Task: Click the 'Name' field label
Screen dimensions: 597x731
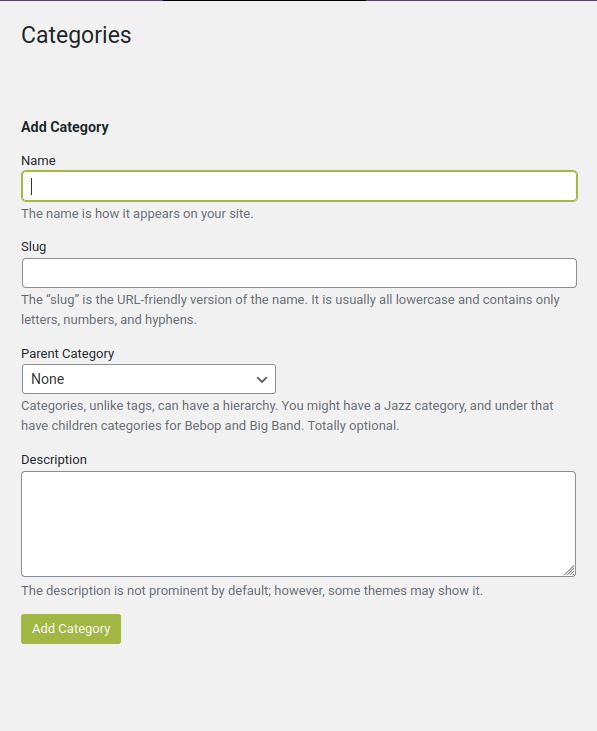Action: (38, 160)
